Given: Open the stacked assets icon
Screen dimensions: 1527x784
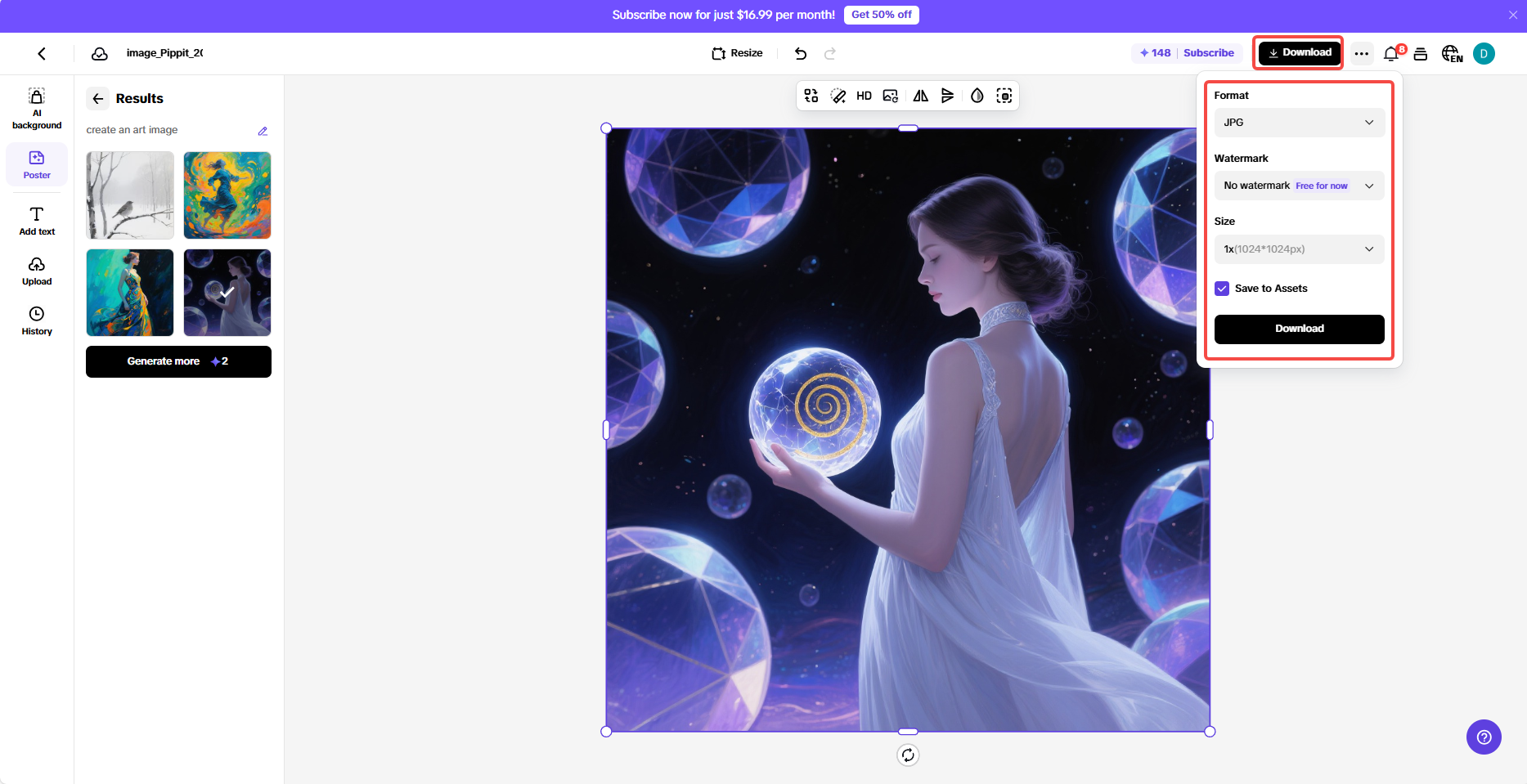Looking at the screenshot, I should pos(1421,54).
